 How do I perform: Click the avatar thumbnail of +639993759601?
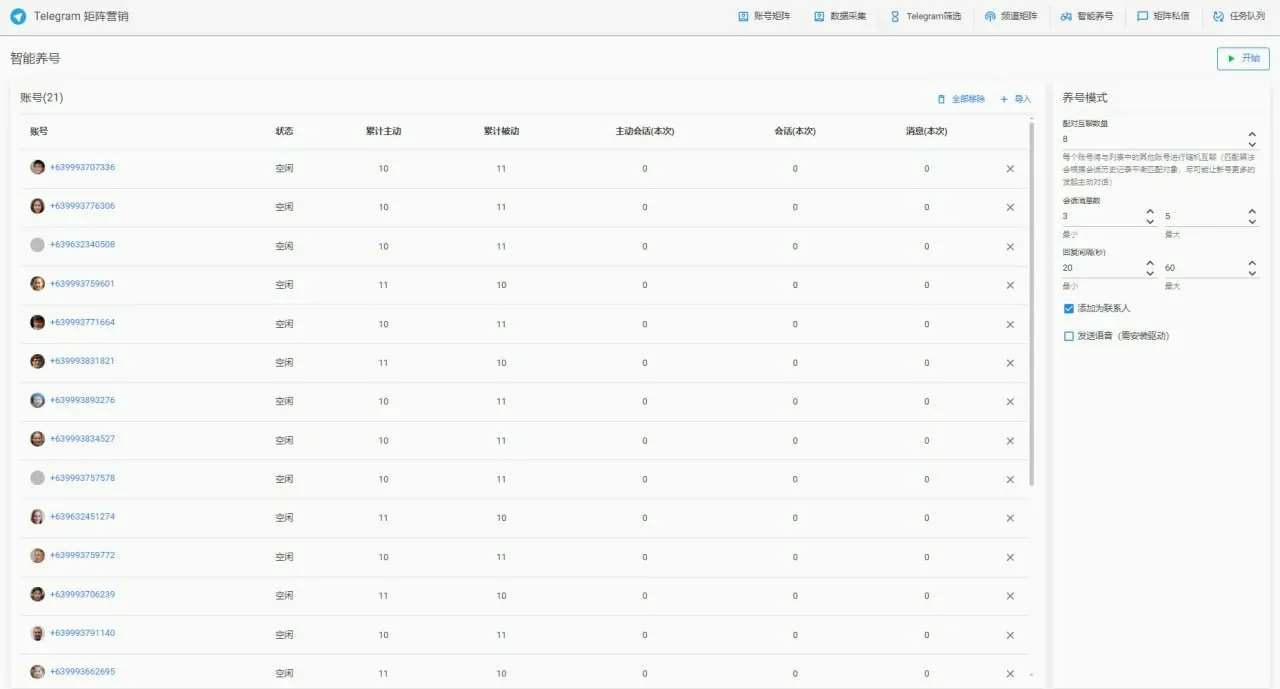37,284
